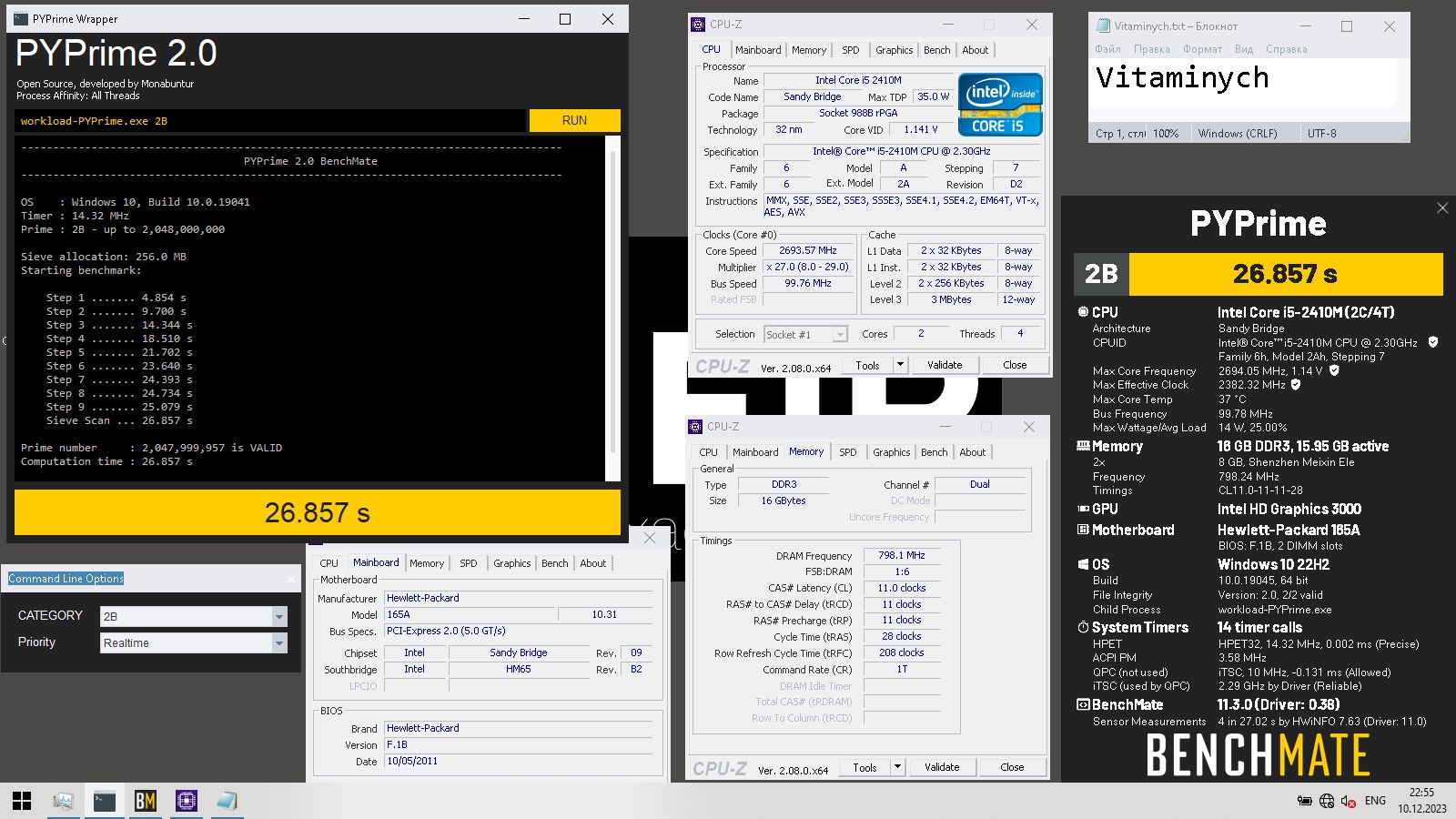Viewport: 1456px width, 819px height.
Task: Open Правка menu in Notepad
Action: [1151, 49]
